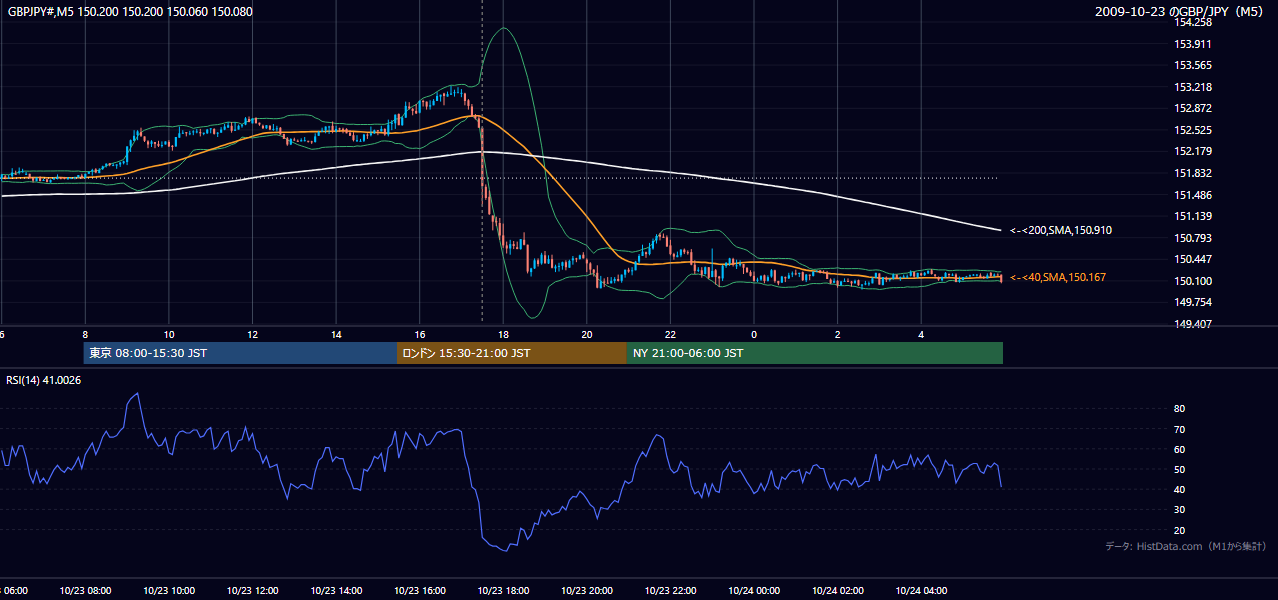The height and width of the screenshot is (600, 1278).
Task: Select the 東京 08:00-15:30 JST session bar
Action: pos(240,353)
